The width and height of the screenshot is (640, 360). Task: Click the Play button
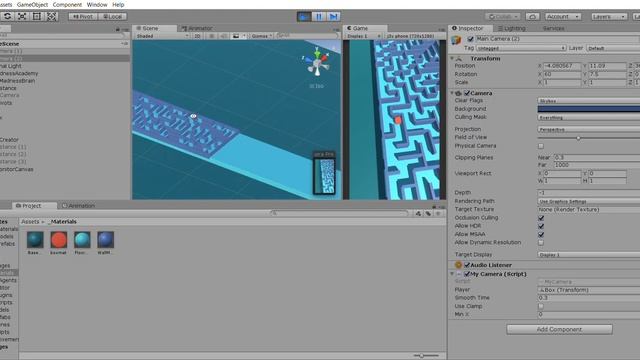(x=304, y=17)
